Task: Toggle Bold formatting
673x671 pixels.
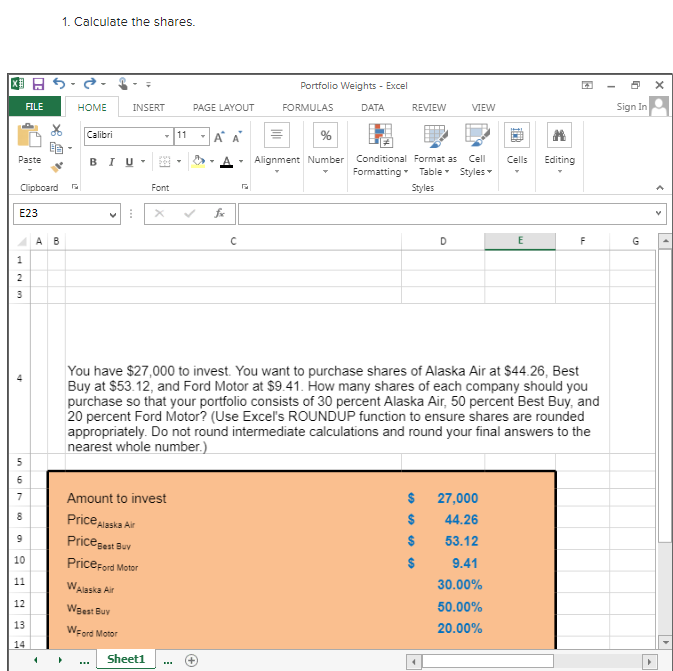Action: tap(93, 162)
